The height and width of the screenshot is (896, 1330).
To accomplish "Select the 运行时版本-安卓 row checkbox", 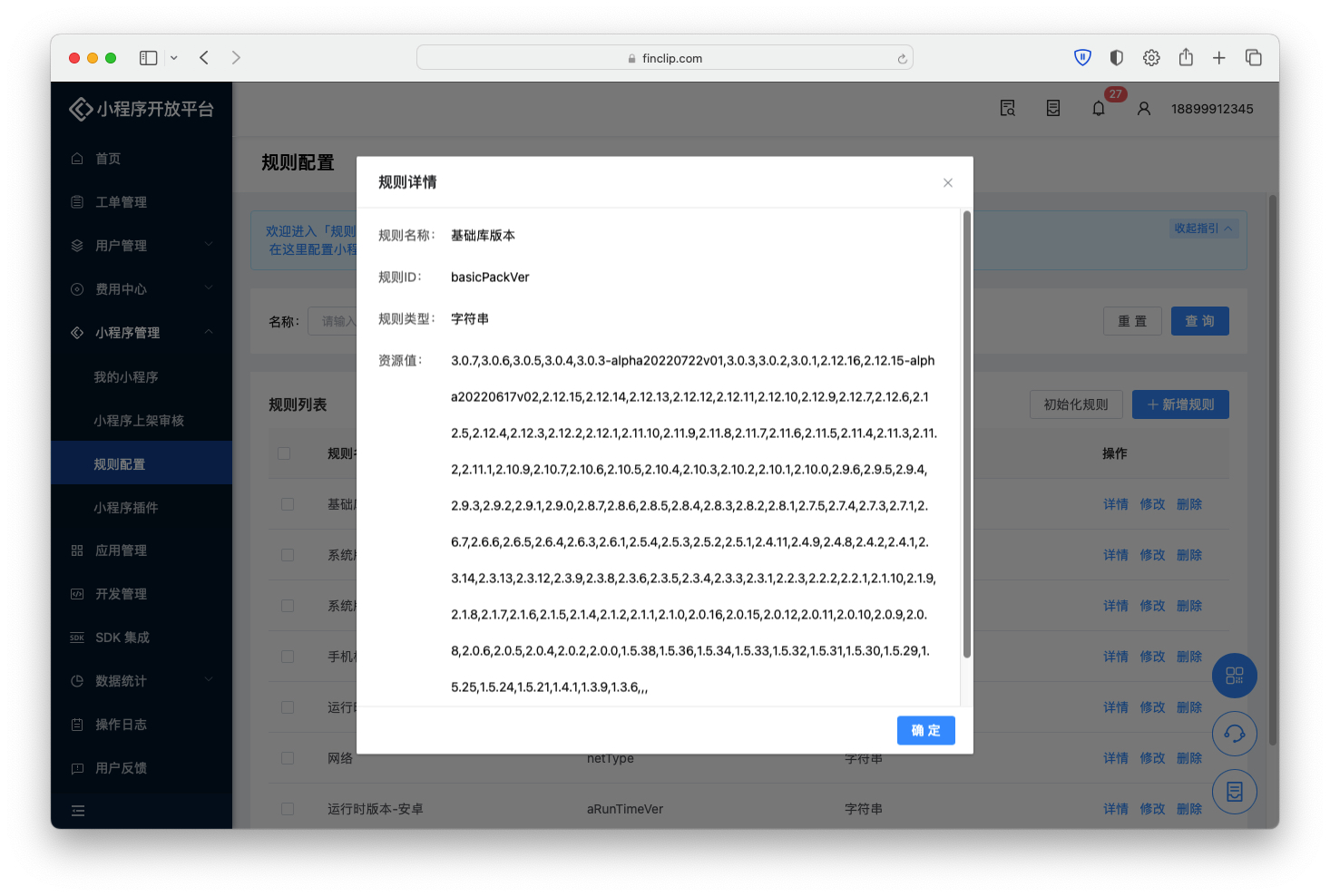I will (x=288, y=809).
